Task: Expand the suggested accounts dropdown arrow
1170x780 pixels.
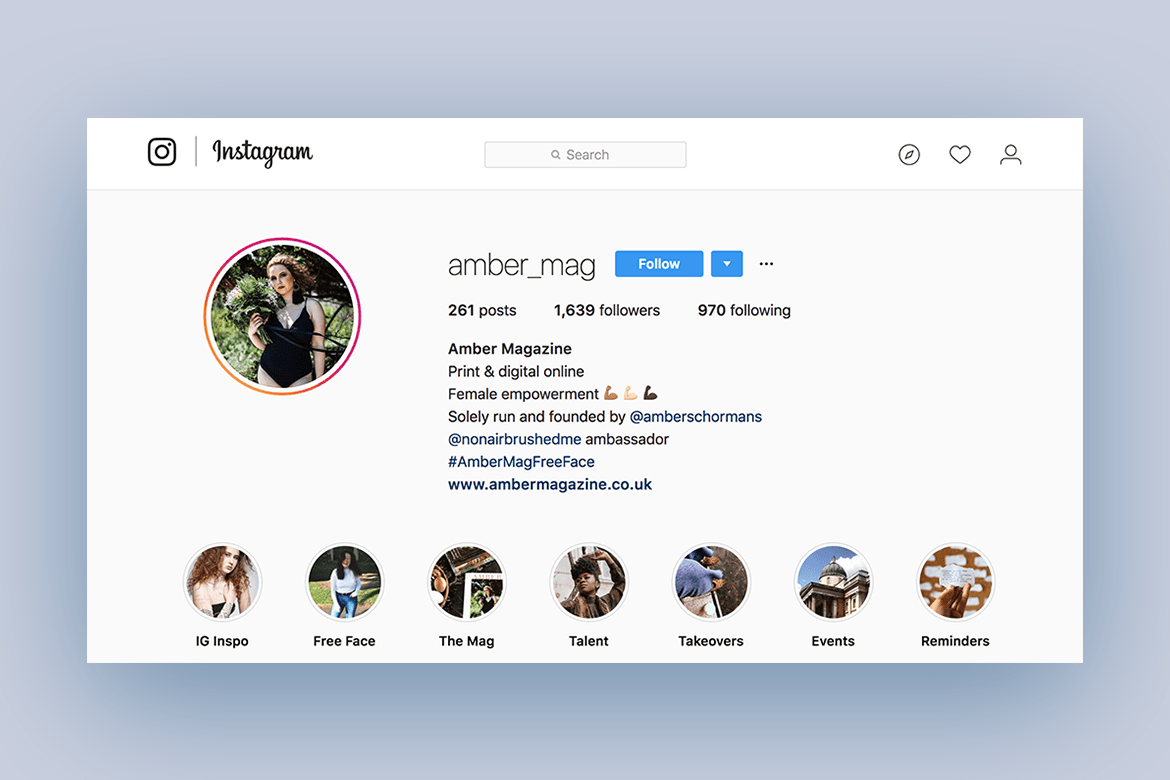Action: click(727, 263)
